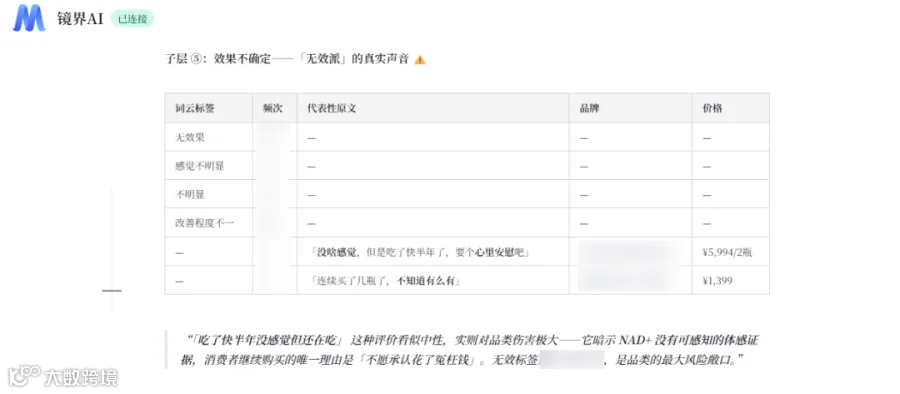This screenshot has height=394, width=900.
Task: Select the 代表性原文 column header
Action: (433, 108)
